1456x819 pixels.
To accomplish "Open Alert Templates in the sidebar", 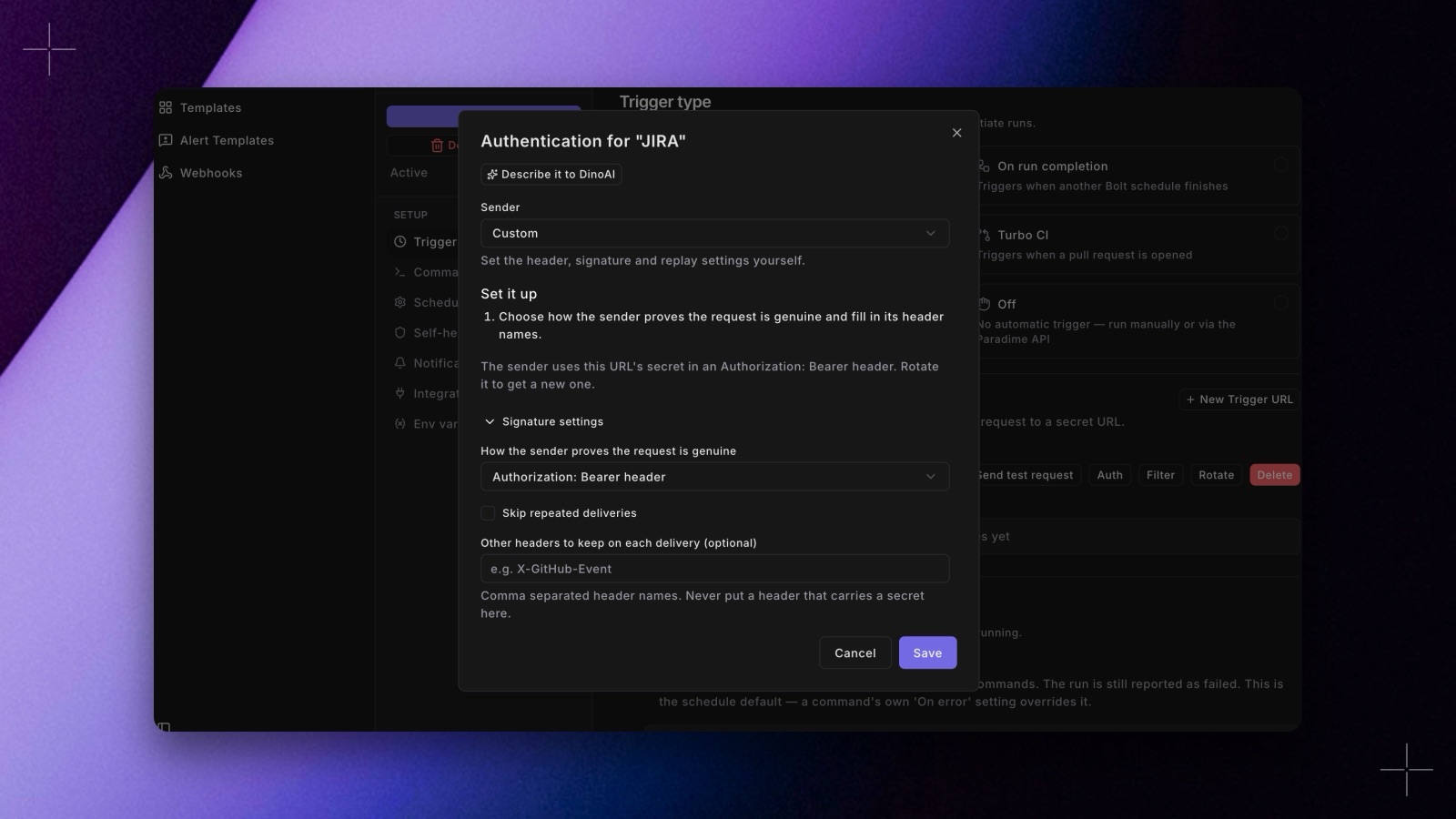I will coord(227,140).
